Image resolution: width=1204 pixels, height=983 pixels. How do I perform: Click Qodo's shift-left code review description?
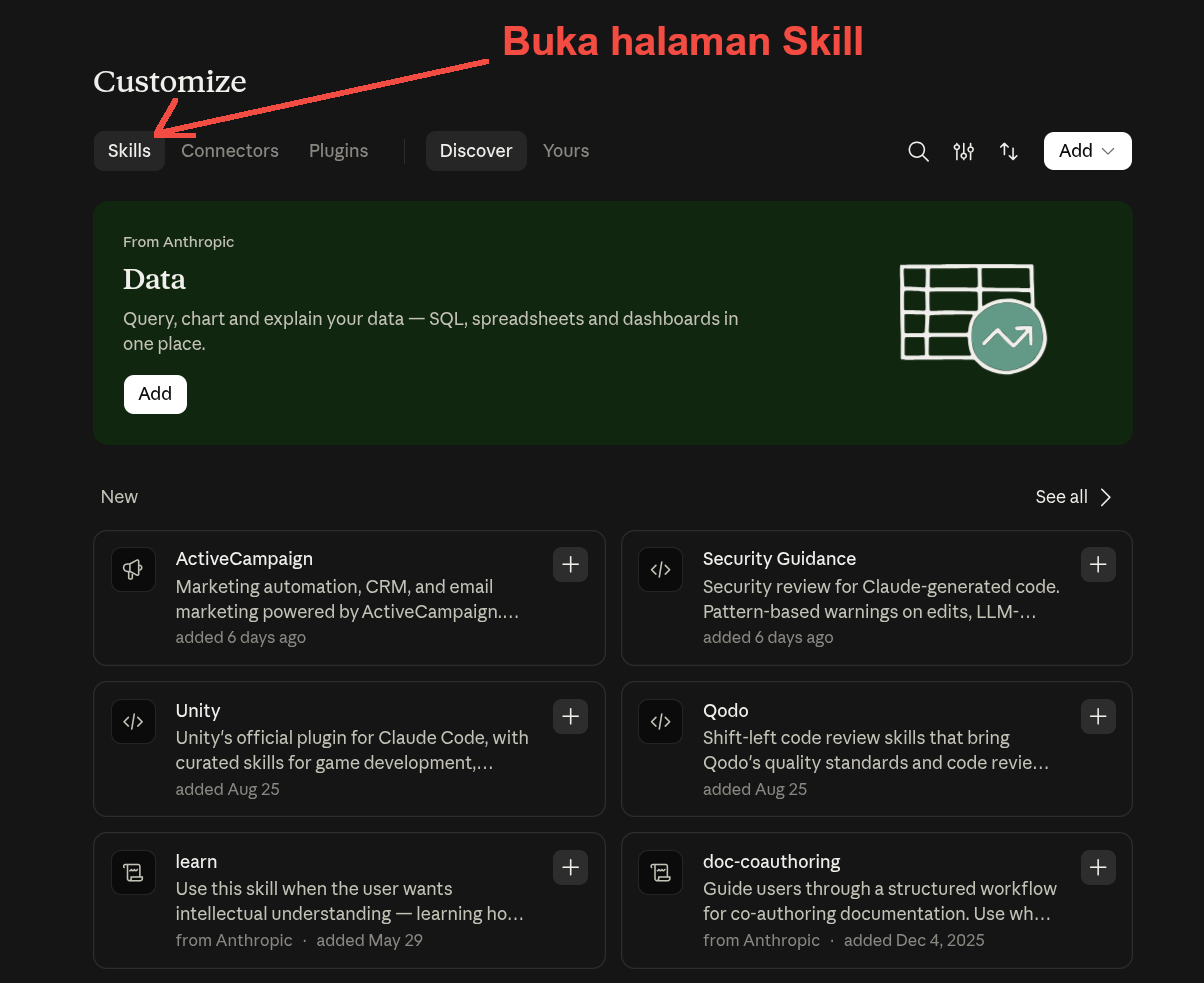pos(876,750)
